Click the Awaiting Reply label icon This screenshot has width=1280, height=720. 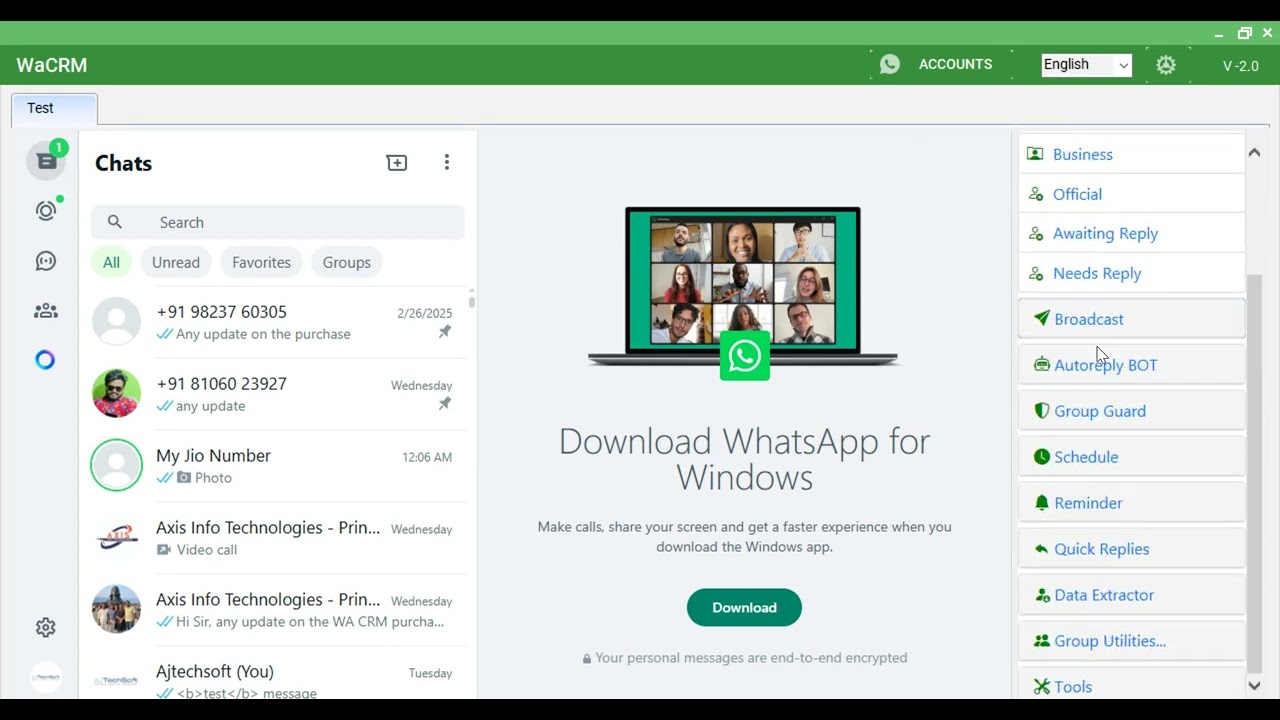pyautogui.click(x=1036, y=233)
